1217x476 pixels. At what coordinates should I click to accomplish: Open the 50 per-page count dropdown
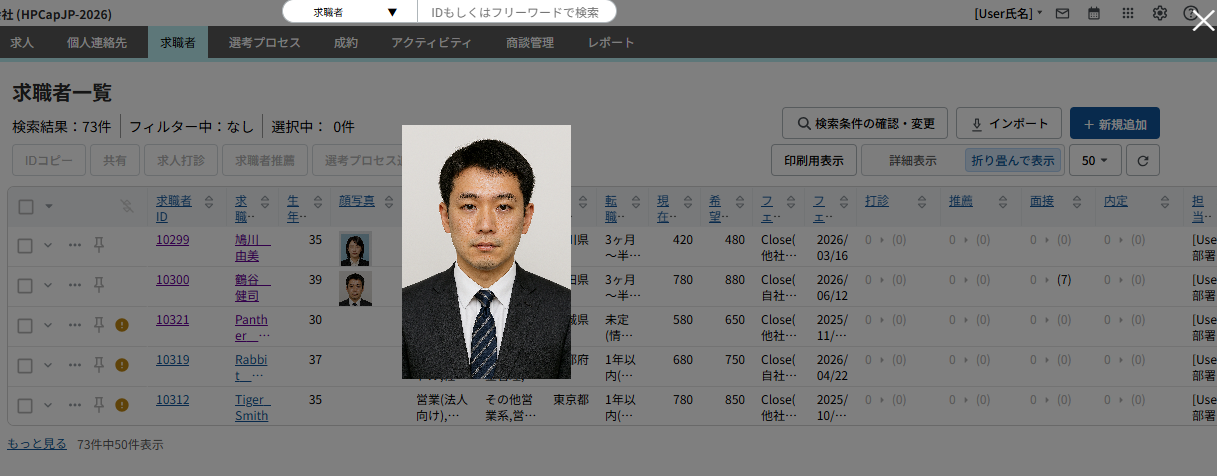(x=1095, y=160)
